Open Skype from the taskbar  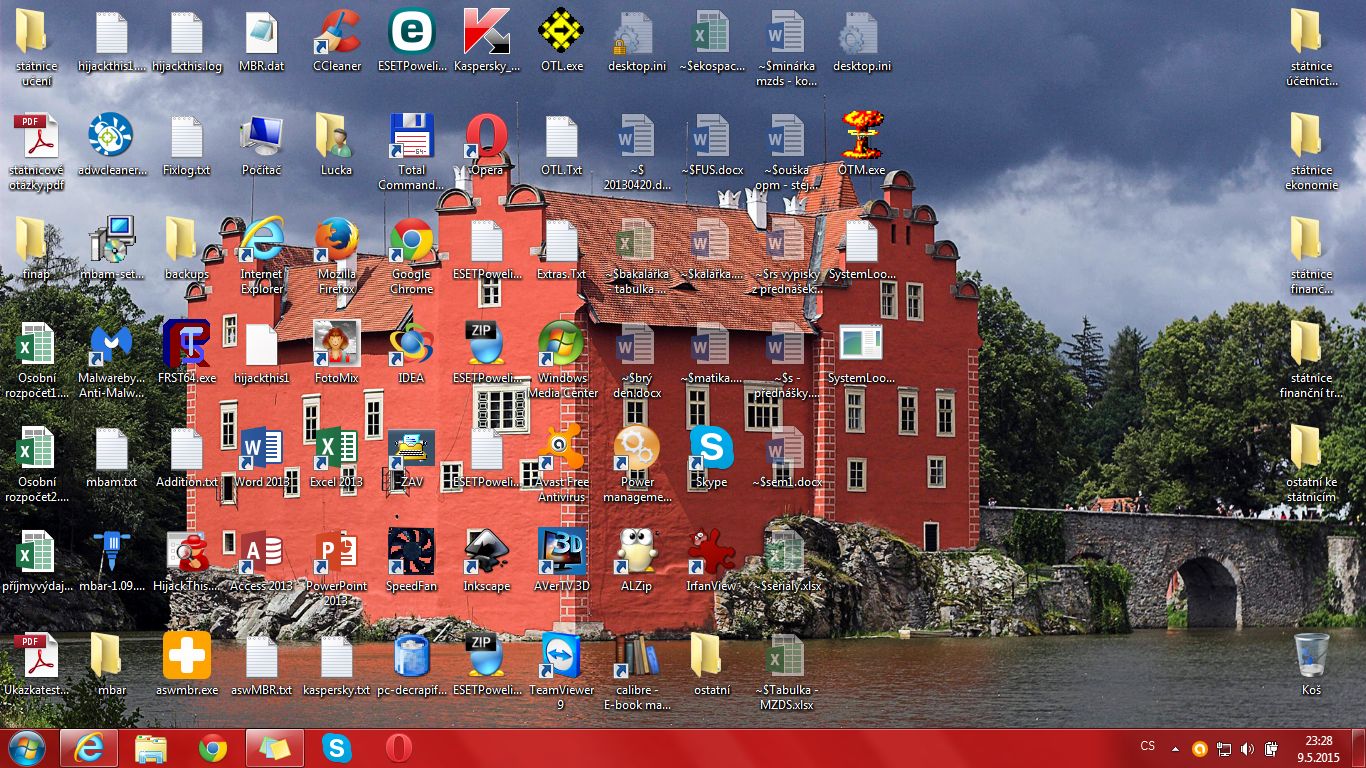pos(337,747)
